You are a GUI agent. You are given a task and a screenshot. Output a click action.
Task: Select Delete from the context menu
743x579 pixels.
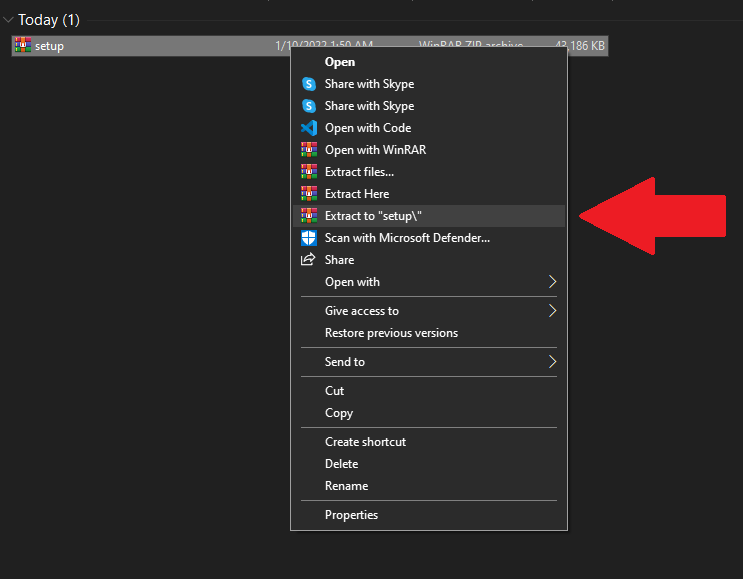[341, 464]
